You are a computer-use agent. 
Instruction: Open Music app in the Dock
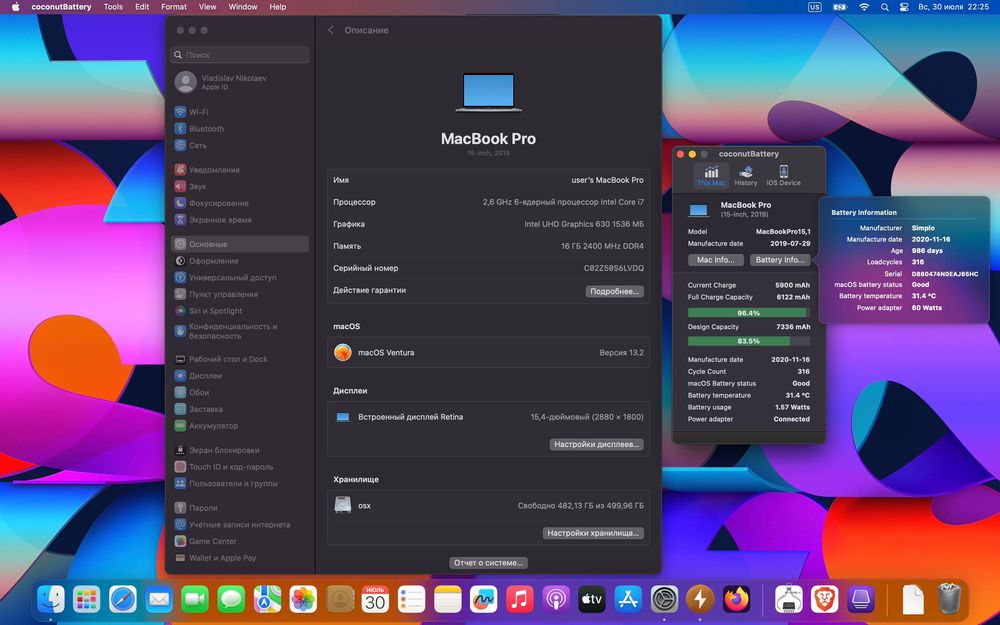tap(520, 599)
